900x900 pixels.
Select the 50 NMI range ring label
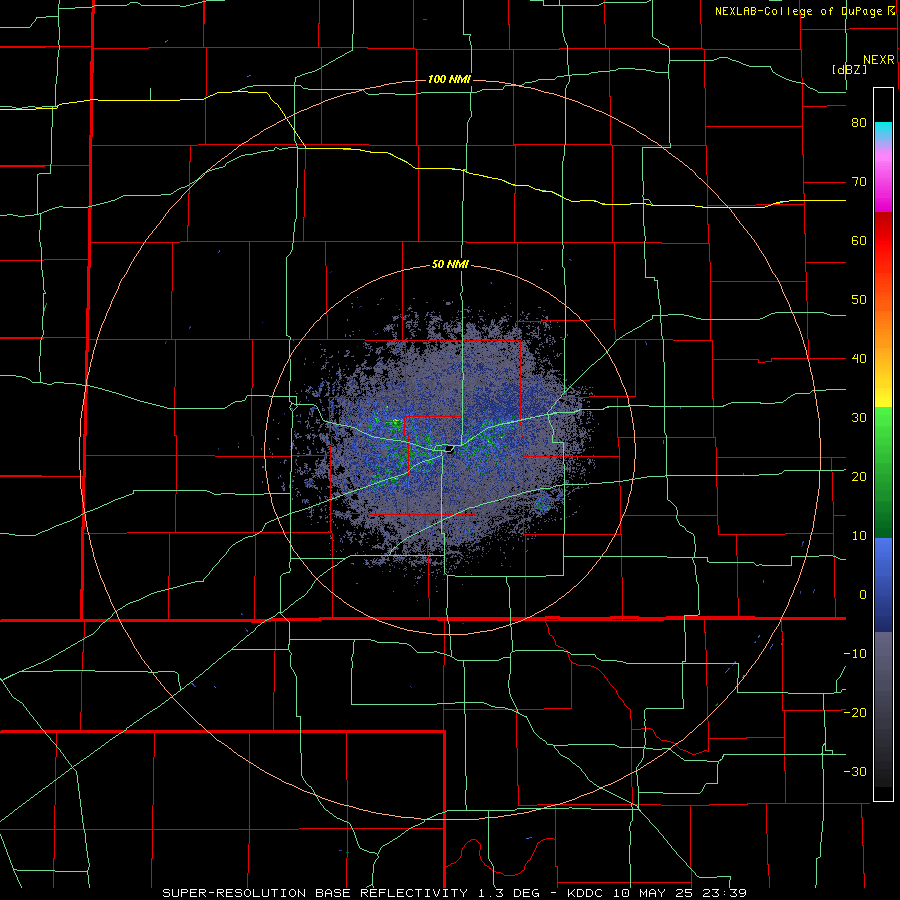point(450,265)
